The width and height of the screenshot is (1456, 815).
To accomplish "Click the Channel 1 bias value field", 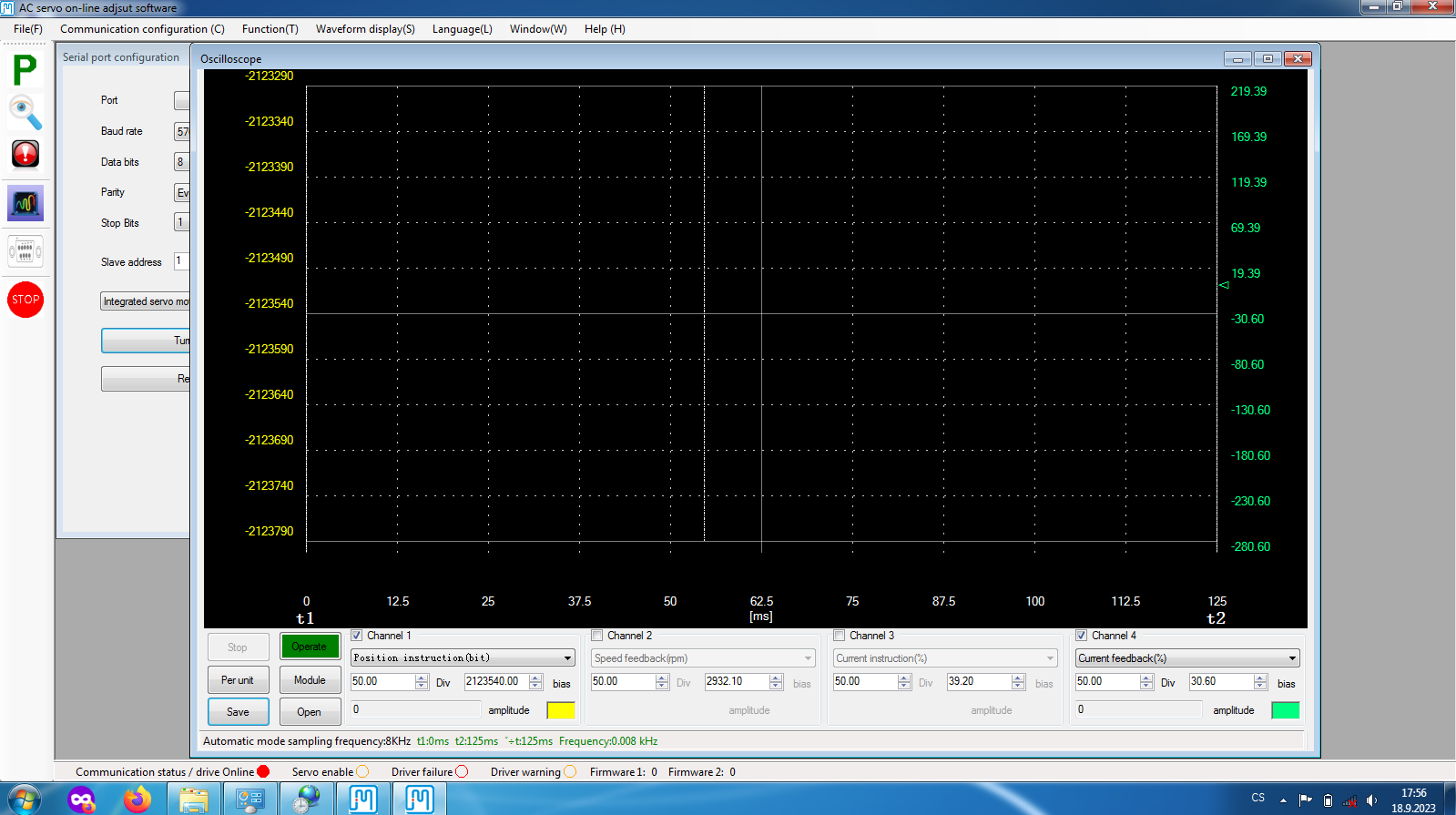I will pos(495,682).
